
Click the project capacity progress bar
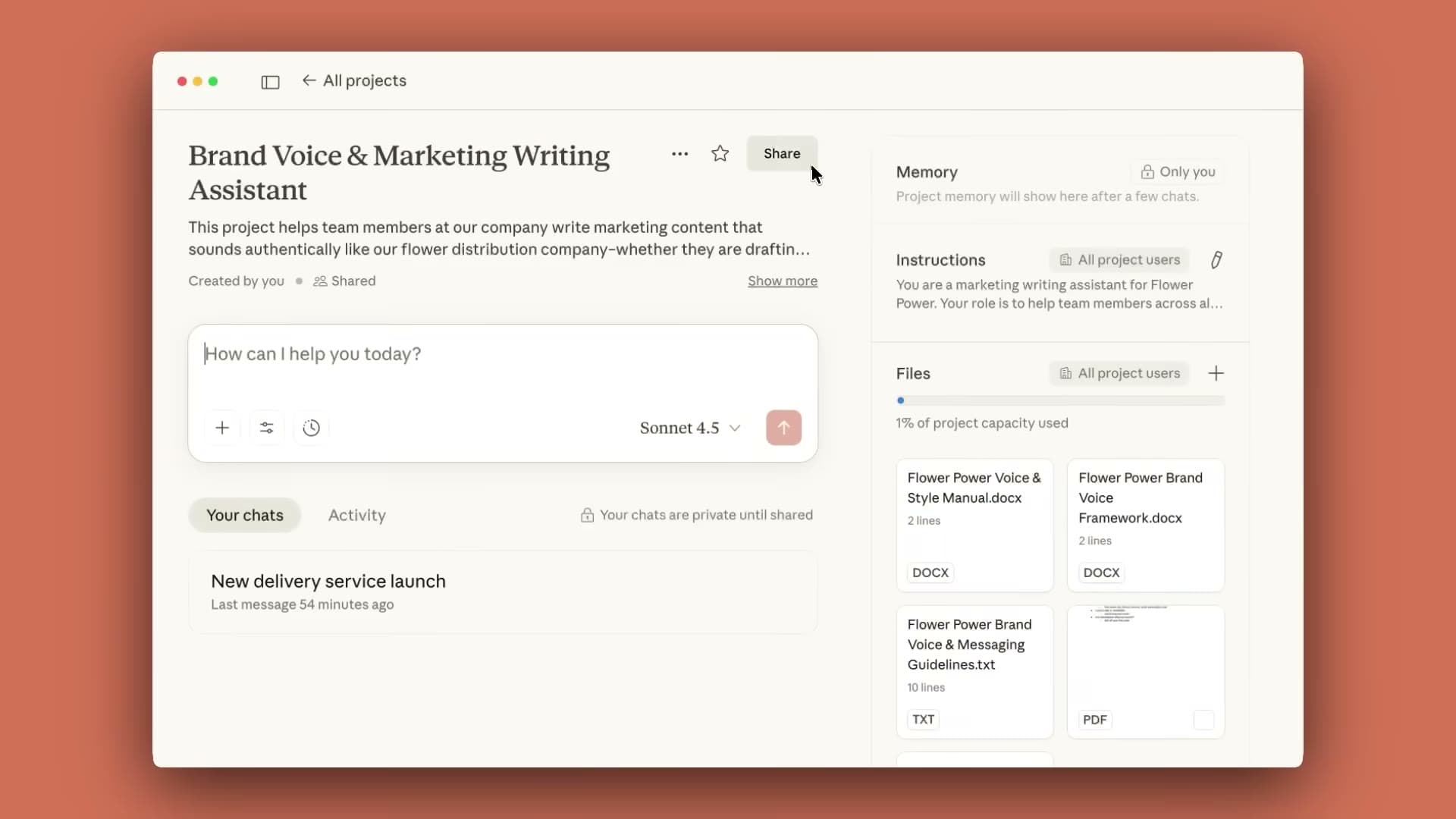pyautogui.click(x=1060, y=400)
